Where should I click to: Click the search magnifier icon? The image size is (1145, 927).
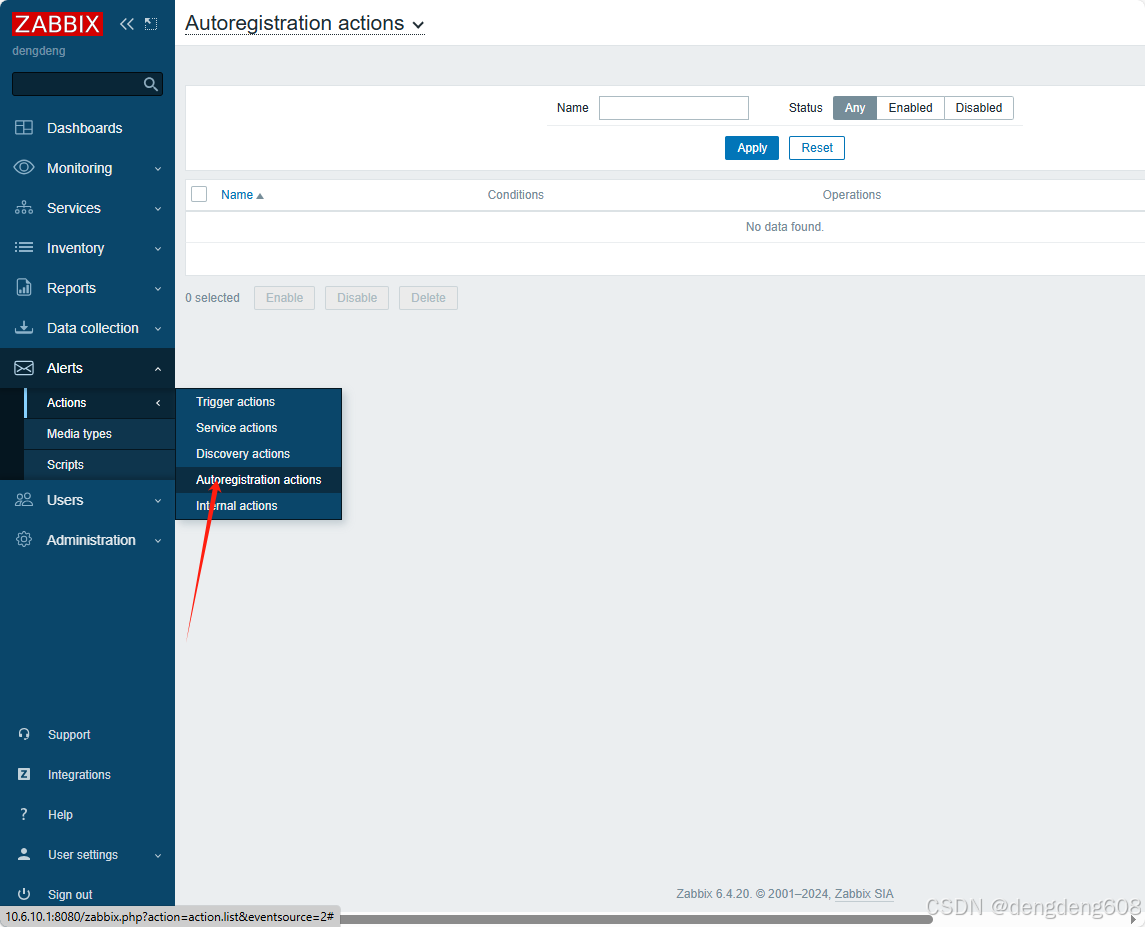[x=150, y=84]
